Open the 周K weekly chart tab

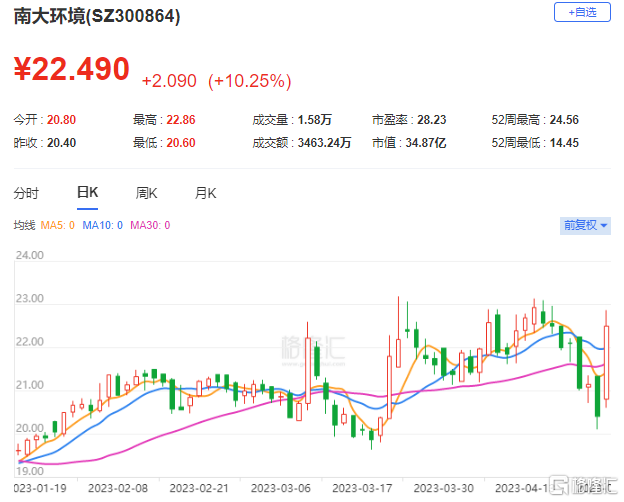[146, 193]
